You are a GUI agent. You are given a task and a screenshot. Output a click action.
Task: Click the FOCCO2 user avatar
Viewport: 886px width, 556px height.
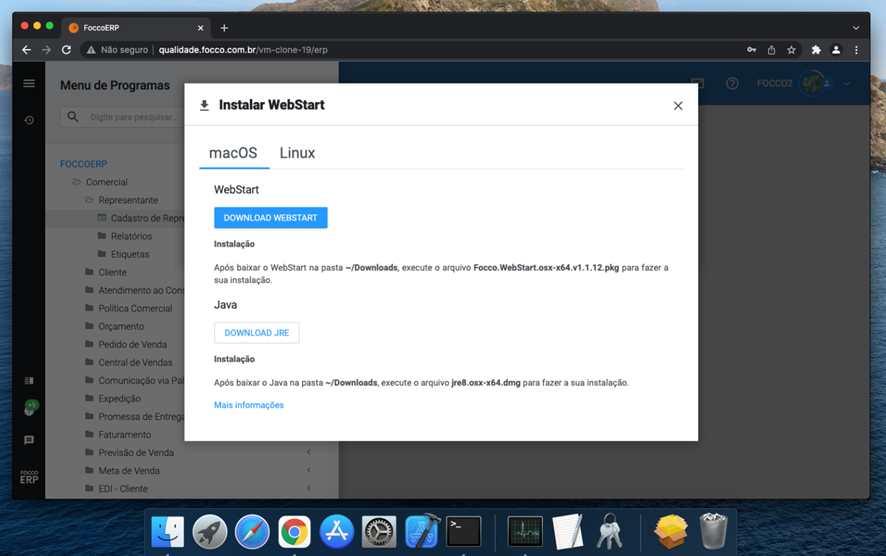813,84
